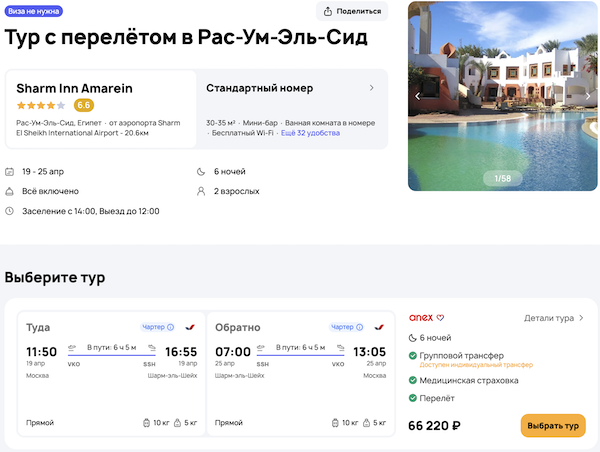
Task: Click the Поделиться share button
Action: (352, 11)
